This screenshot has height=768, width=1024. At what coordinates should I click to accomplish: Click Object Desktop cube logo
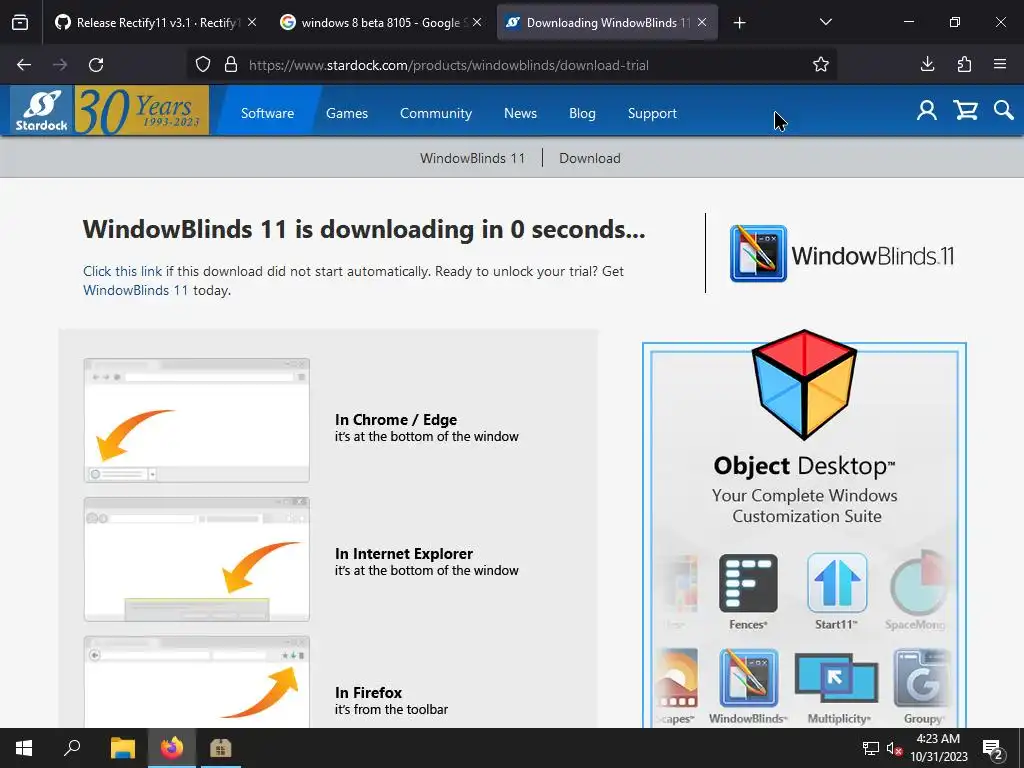(x=804, y=385)
